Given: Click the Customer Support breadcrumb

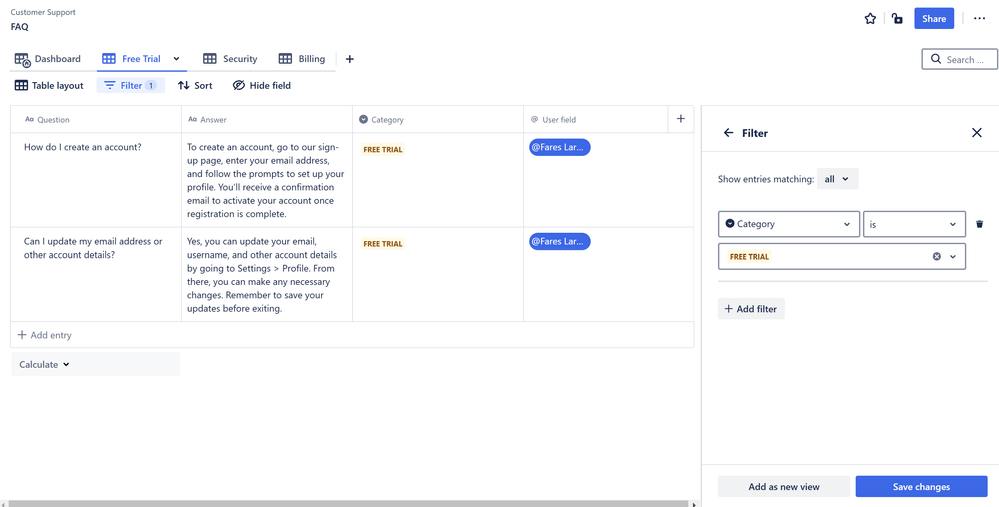Looking at the screenshot, I should [x=43, y=12].
